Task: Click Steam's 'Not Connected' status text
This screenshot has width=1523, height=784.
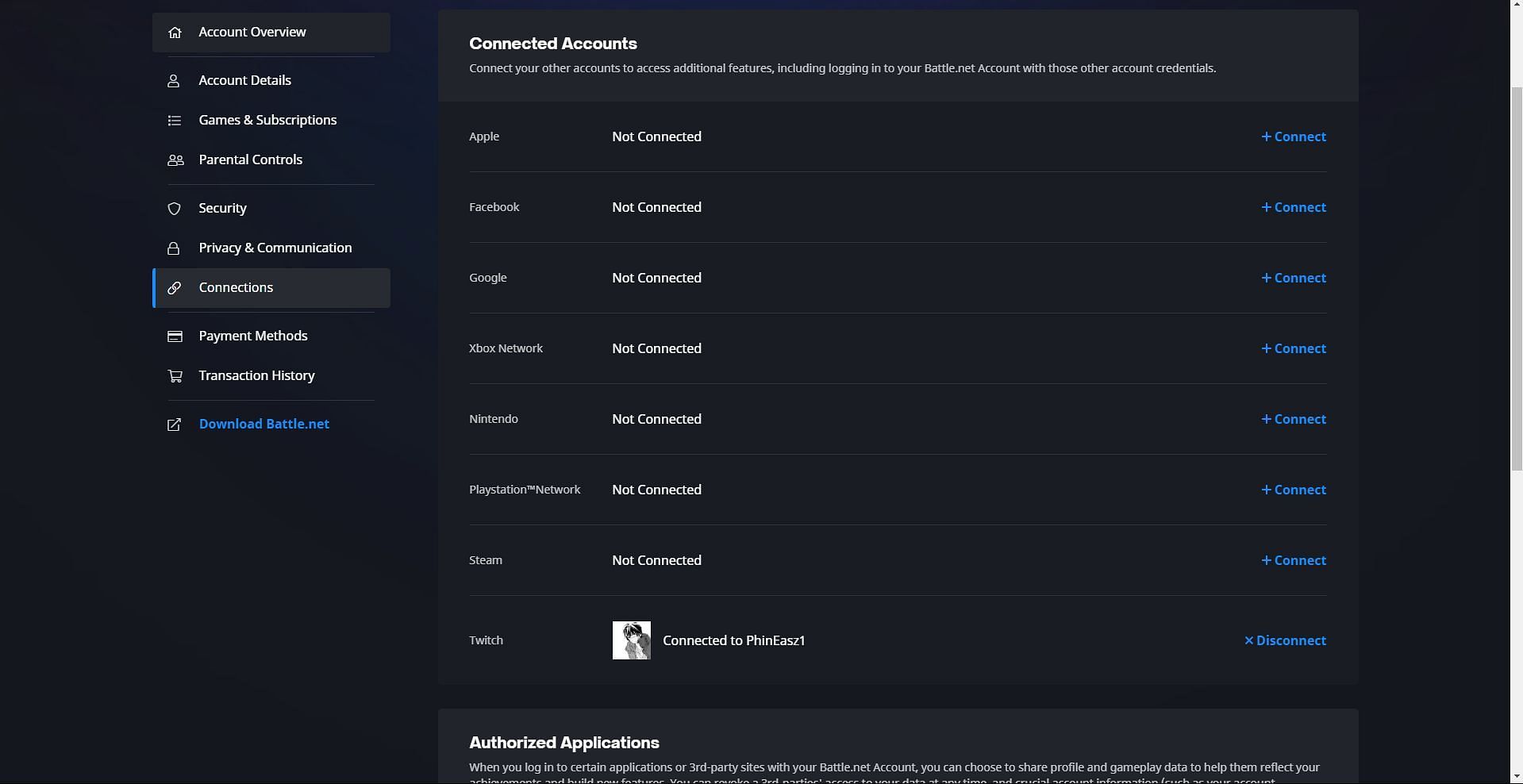Action: (x=656, y=560)
